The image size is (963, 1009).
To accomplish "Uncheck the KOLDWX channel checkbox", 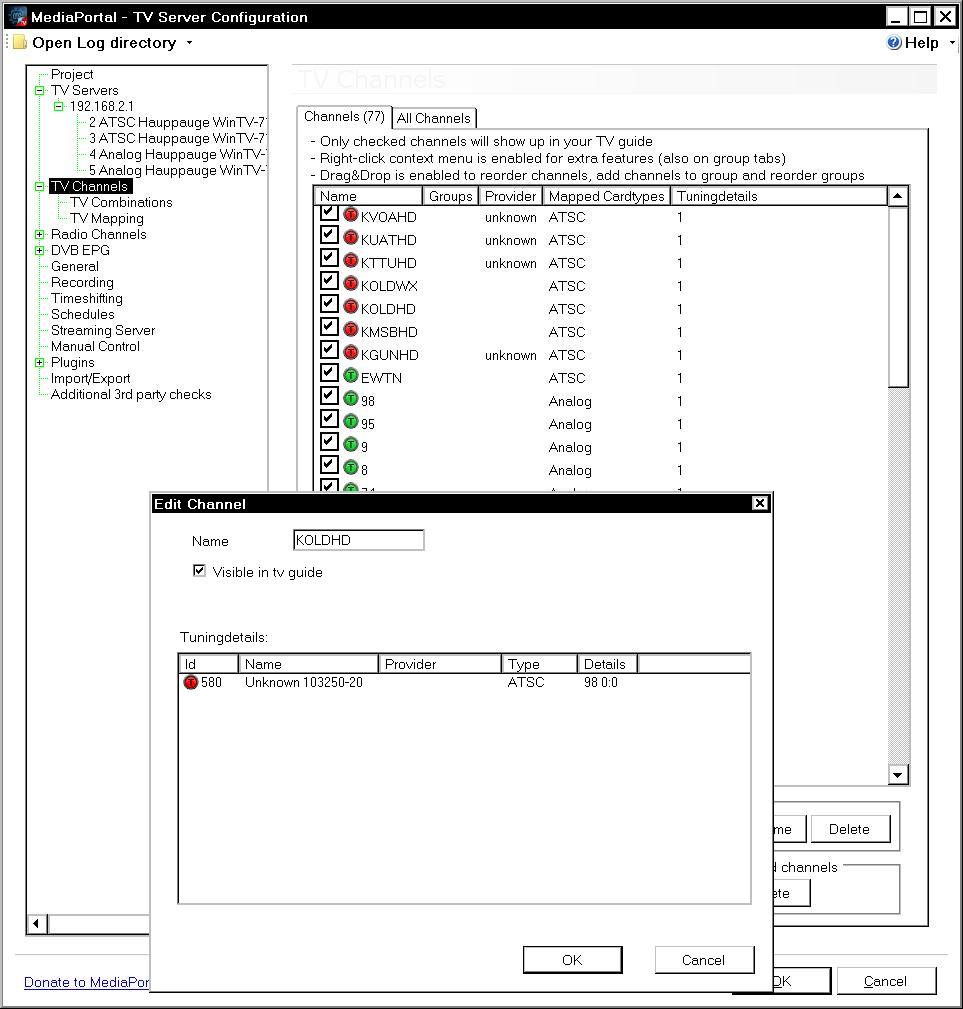I will click(x=329, y=281).
